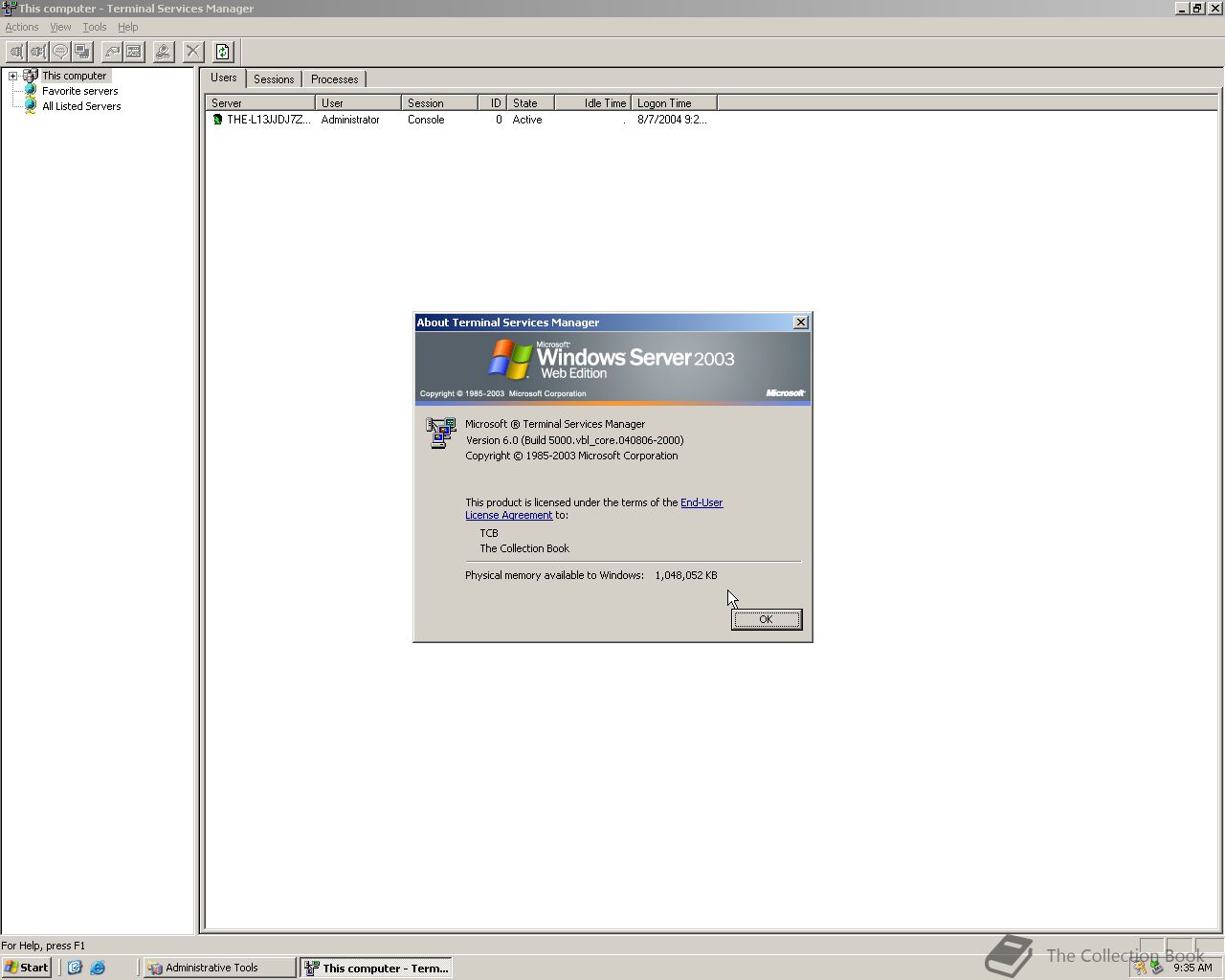This screenshot has width=1225, height=980.
Task: Click the Status toolbar icon
Action: click(134, 52)
